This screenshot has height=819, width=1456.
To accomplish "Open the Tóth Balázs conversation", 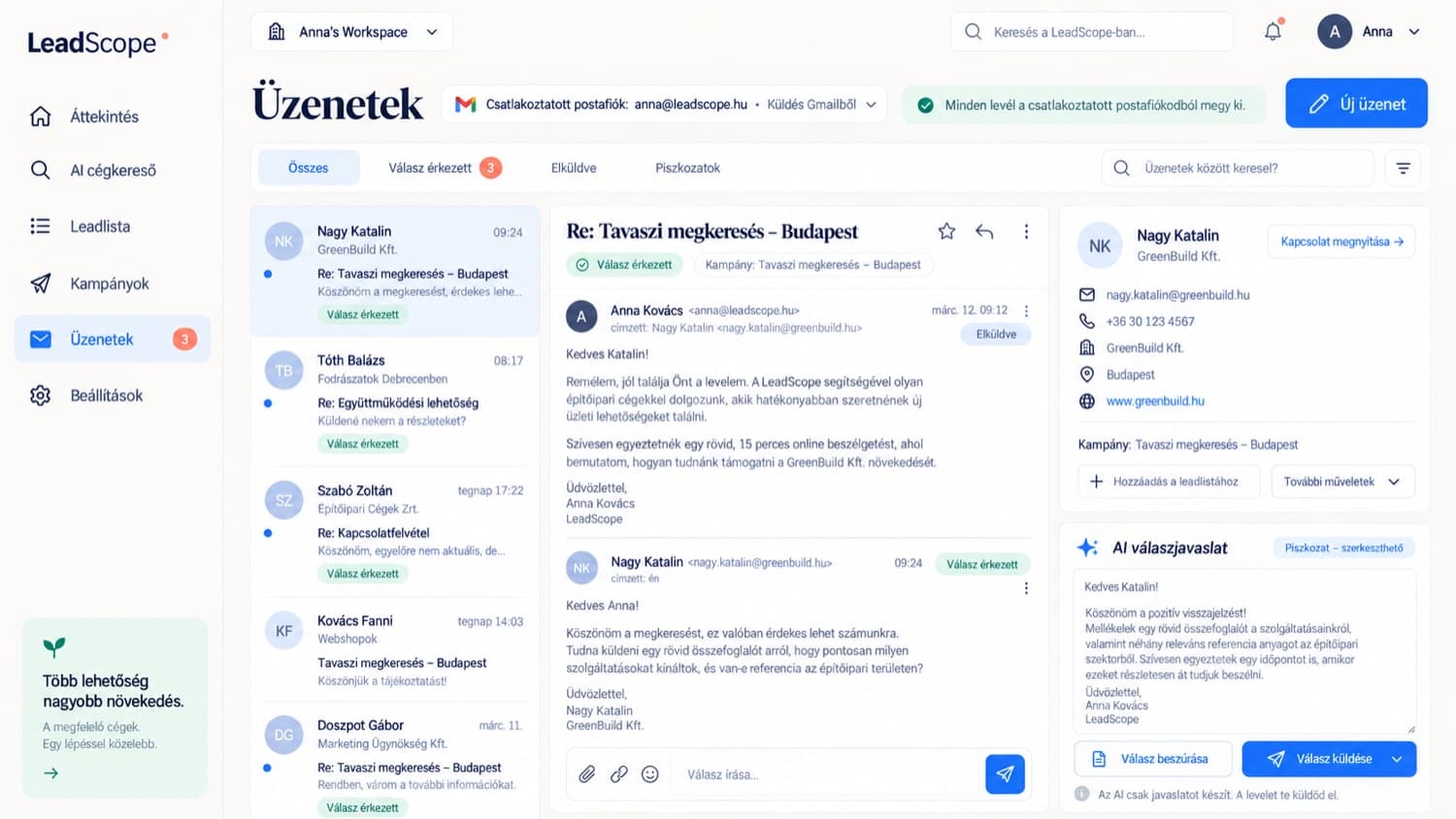I will [x=395, y=401].
